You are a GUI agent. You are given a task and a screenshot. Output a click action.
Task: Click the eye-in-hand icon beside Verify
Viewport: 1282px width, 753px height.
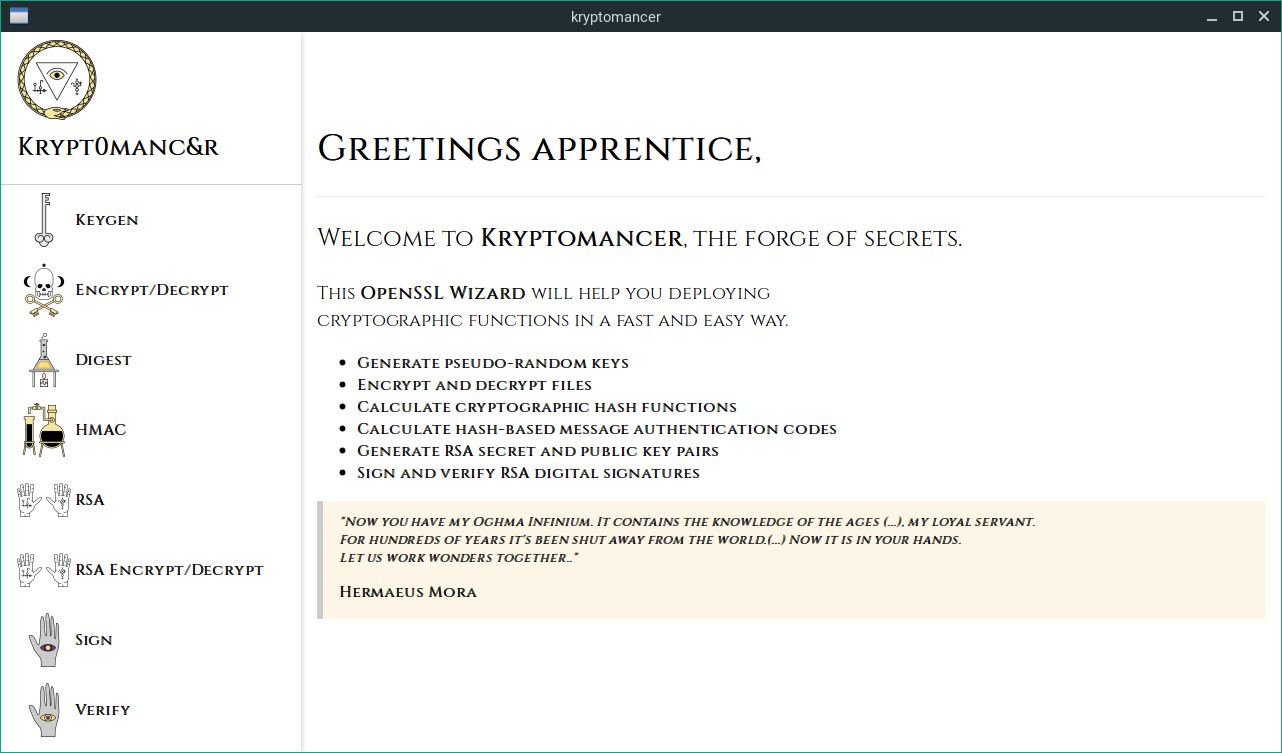click(x=43, y=710)
